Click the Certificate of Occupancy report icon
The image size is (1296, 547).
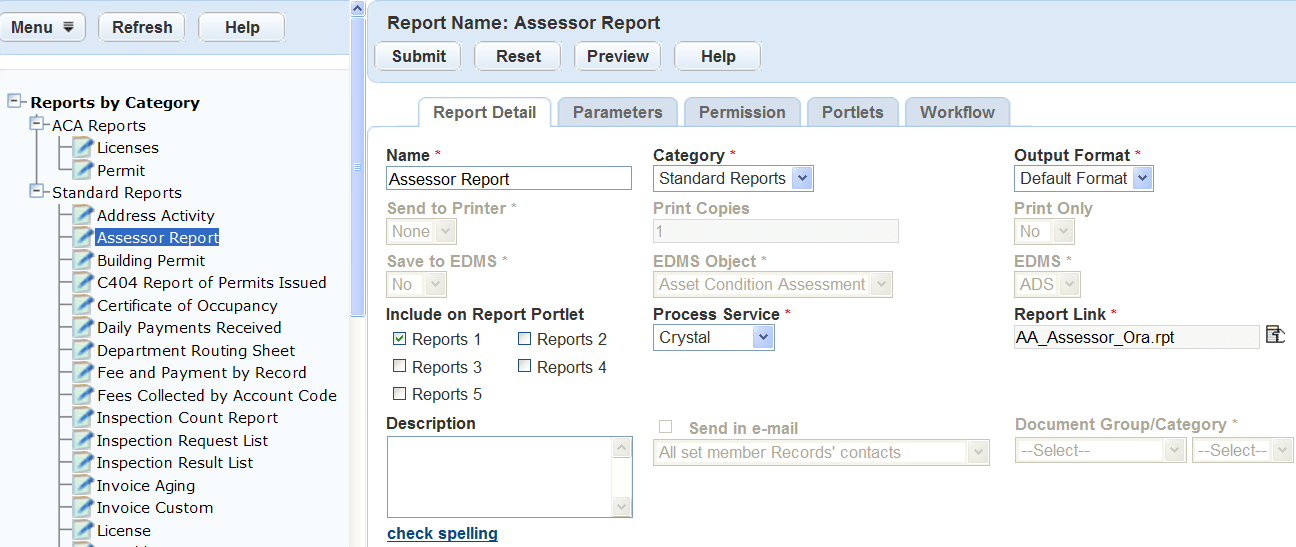coord(84,305)
